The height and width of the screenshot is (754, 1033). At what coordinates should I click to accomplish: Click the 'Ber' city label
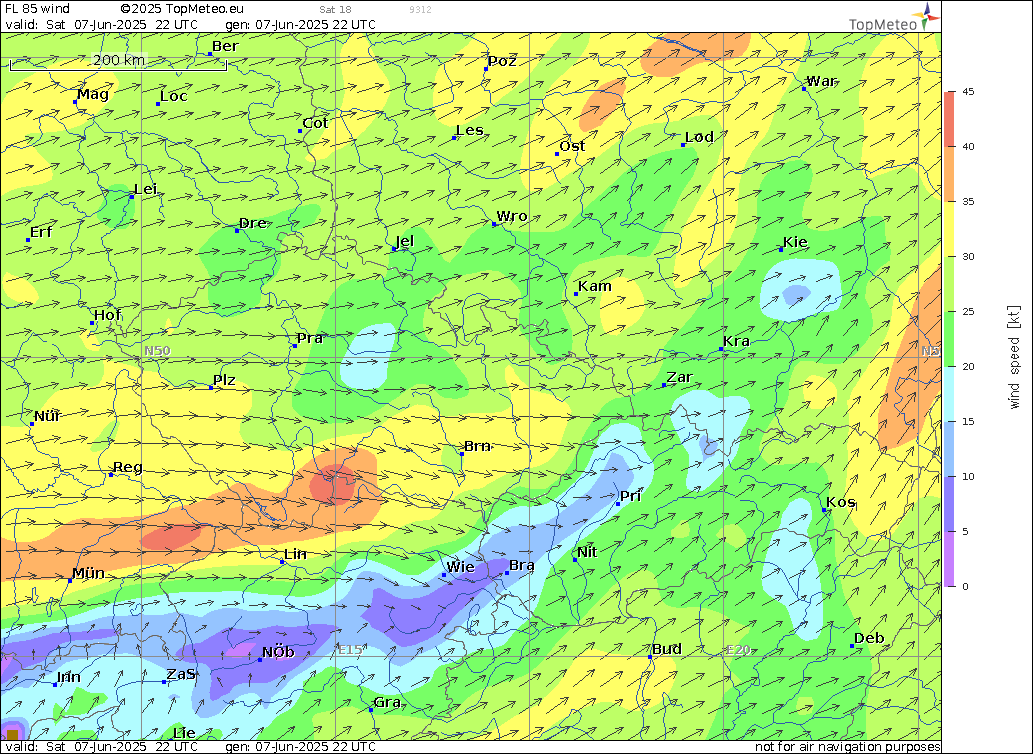point(225,46)
